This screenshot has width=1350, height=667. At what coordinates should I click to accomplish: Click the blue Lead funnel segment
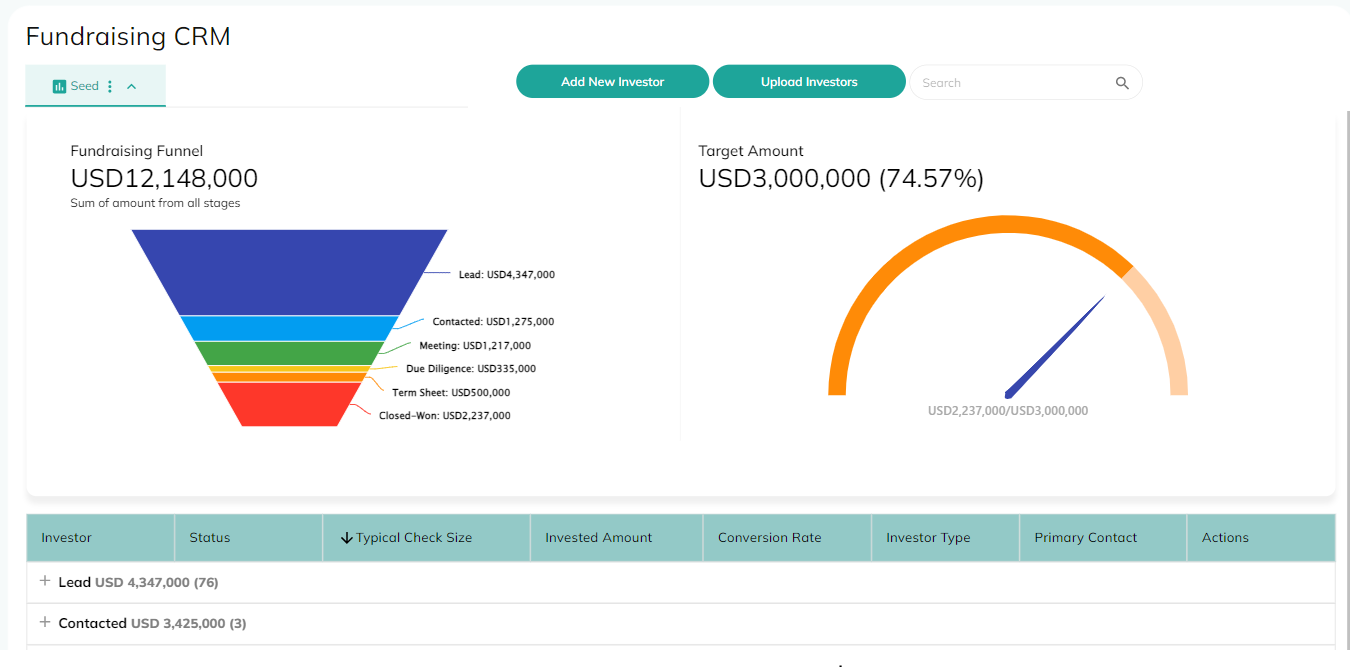coord(289,272)
